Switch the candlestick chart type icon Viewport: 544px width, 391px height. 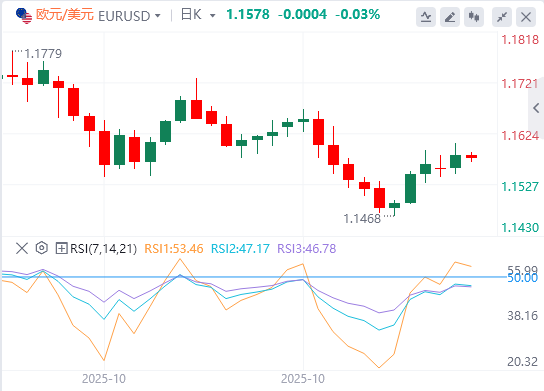point(474,17)
